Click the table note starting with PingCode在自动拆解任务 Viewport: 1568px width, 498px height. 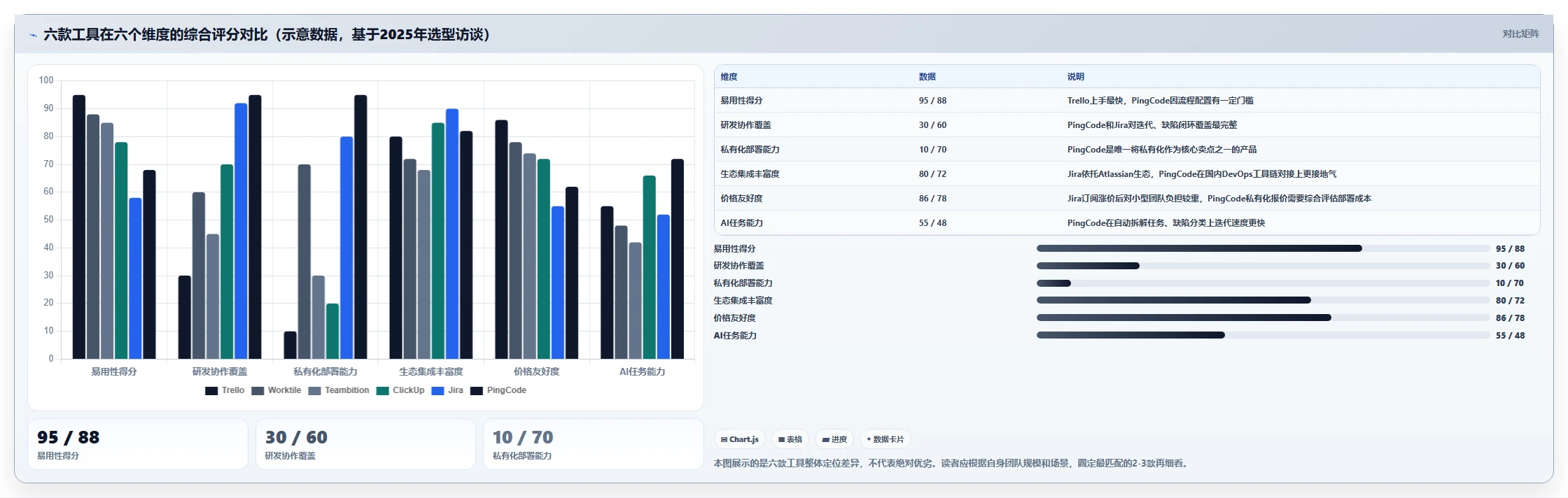click(x=1166, y=223)
